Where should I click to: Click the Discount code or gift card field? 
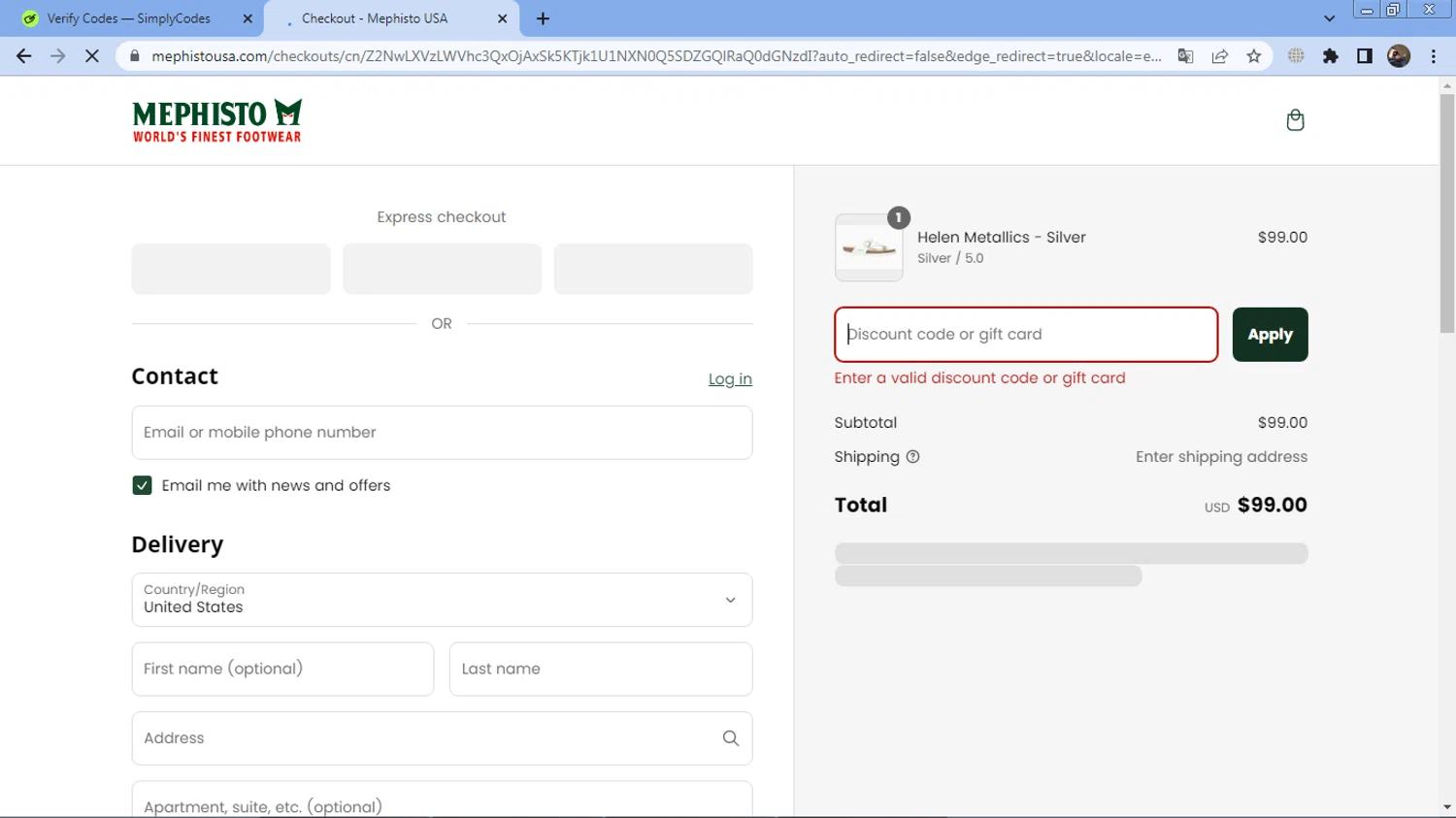[x=1025, y=335]
